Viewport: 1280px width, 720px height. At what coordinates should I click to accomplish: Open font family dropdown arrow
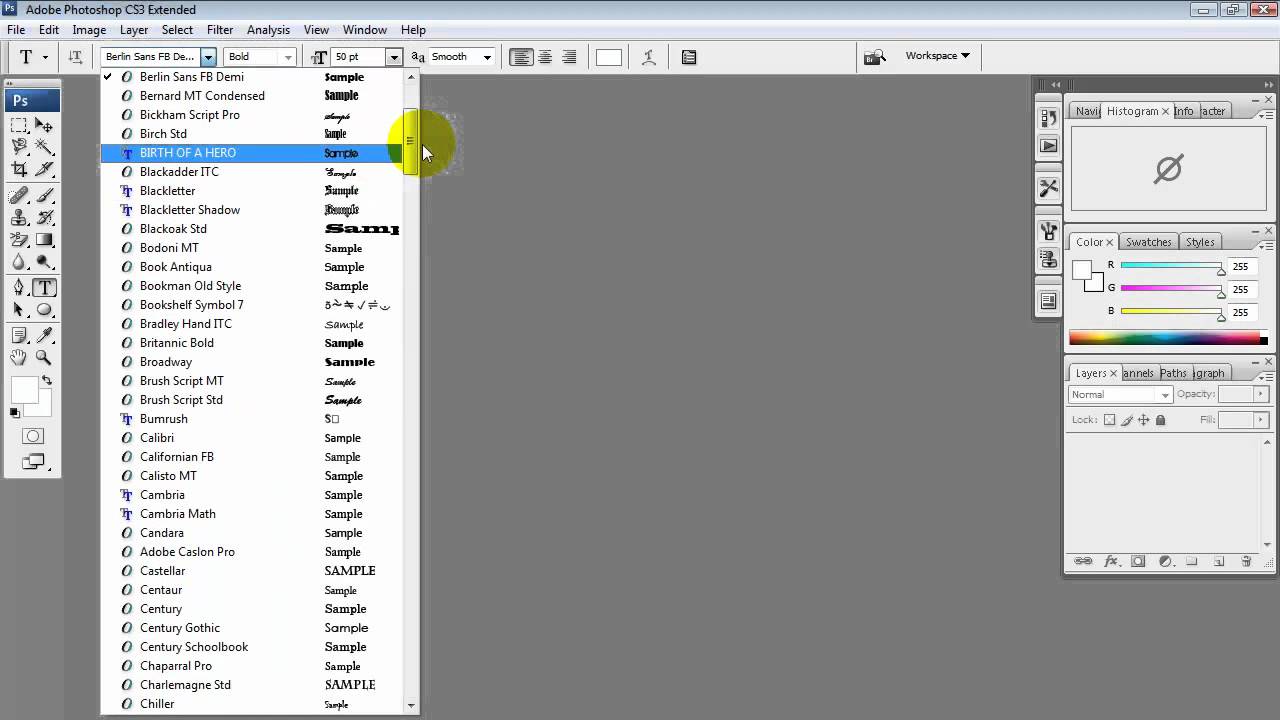point(208,57)
